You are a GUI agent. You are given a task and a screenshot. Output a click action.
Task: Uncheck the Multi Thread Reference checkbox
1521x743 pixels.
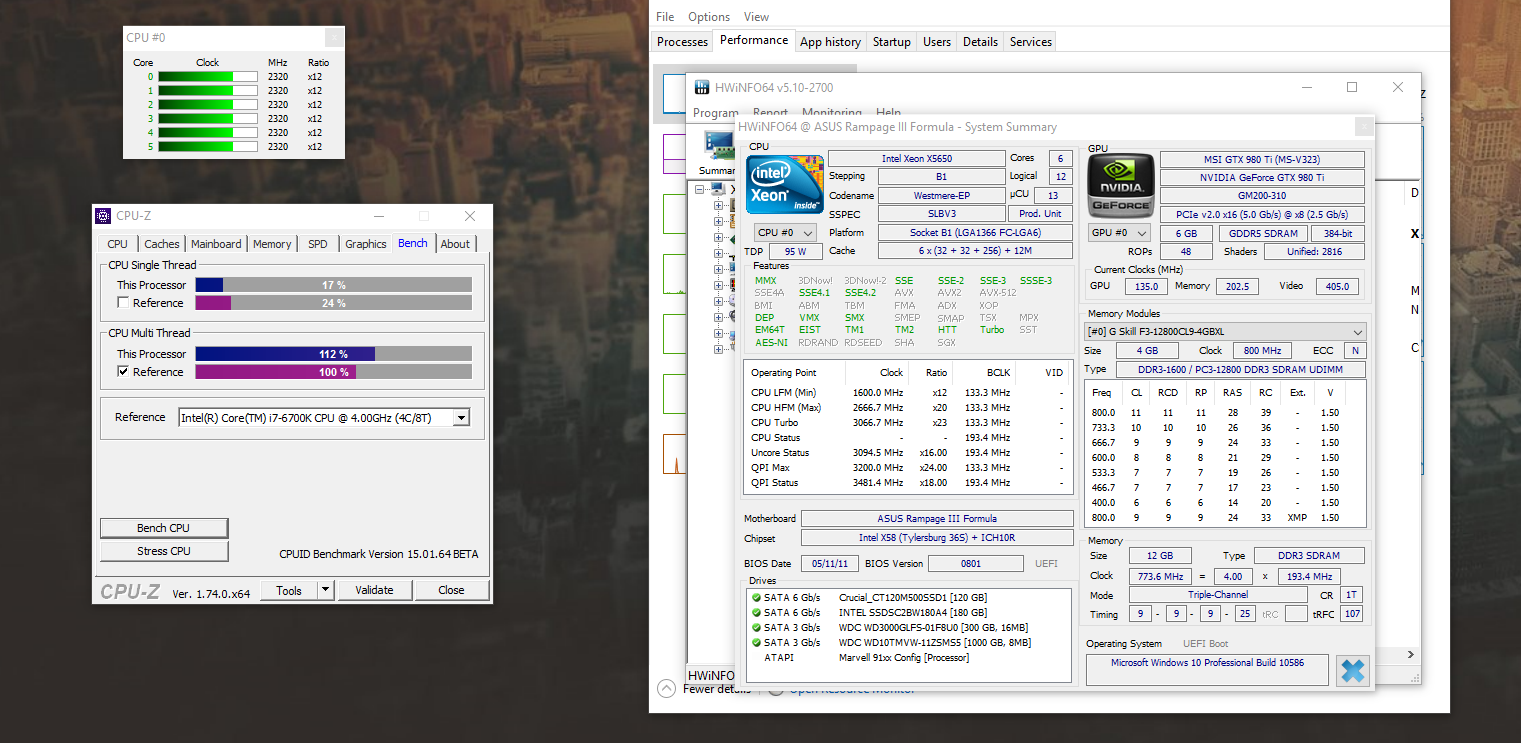pyautogui.click(x=123, y=372)
